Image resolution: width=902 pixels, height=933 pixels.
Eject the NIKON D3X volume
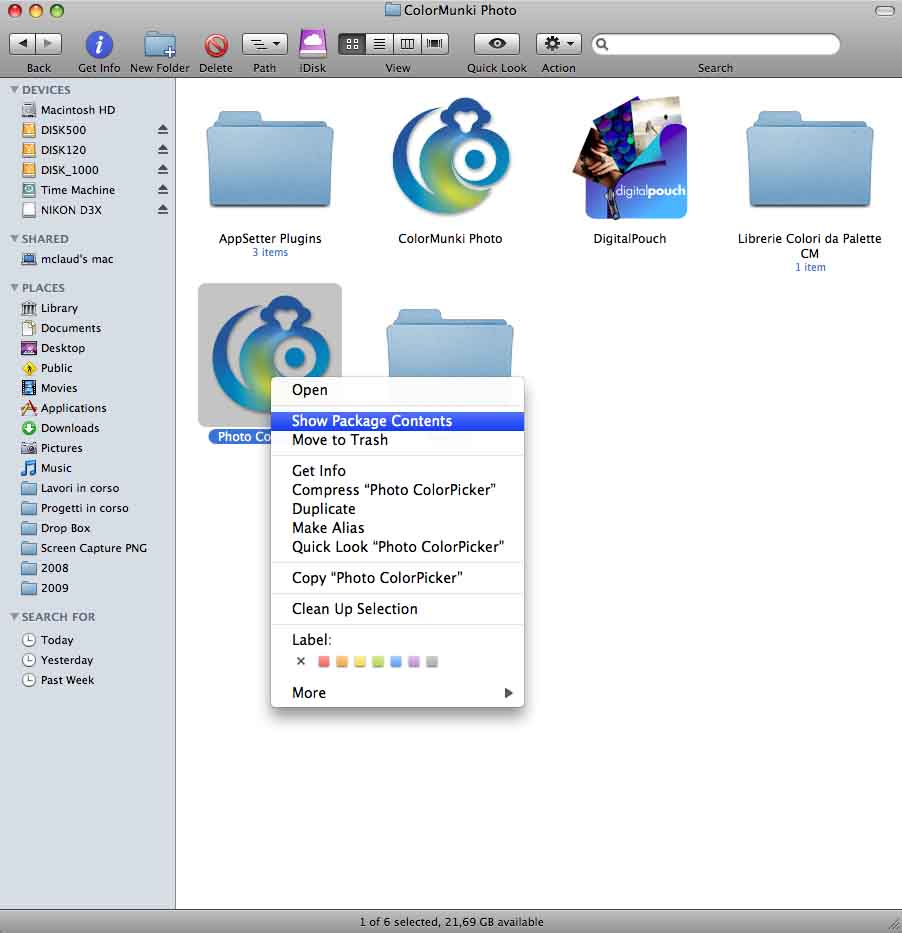pyautogui.click(x=162, y=210)
